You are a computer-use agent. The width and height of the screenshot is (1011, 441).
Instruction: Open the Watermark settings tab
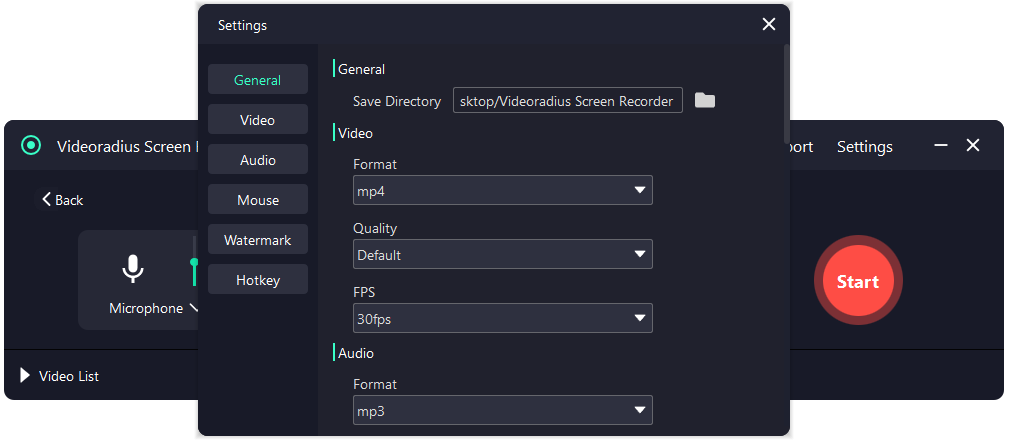tap(258, 239)
